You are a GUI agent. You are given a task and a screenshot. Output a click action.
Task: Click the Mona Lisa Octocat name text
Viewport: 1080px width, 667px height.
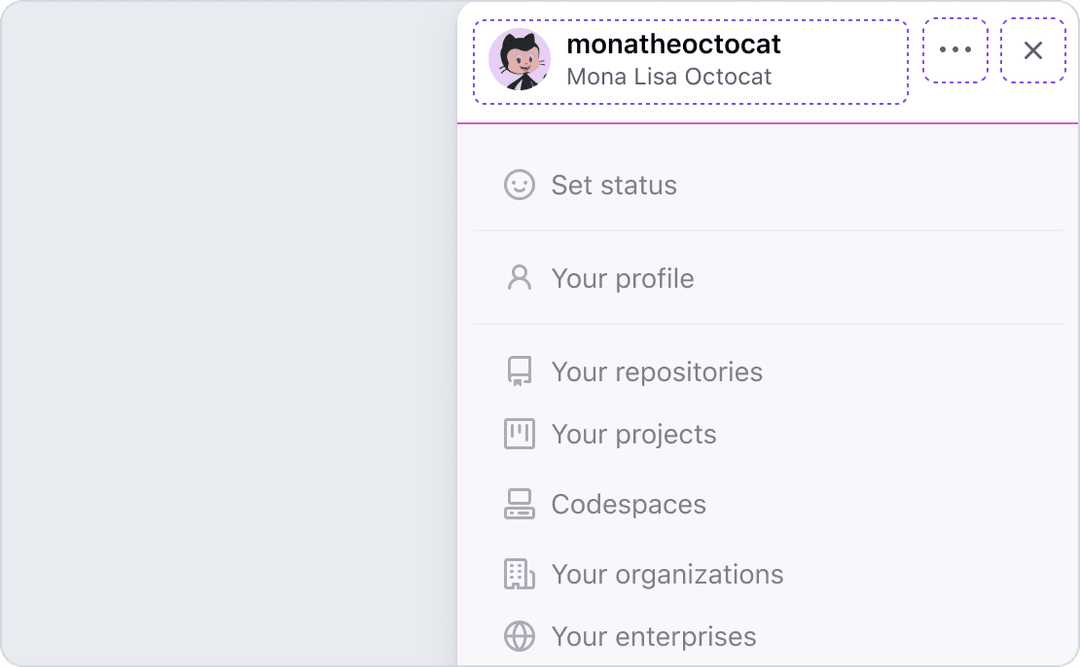669,77
